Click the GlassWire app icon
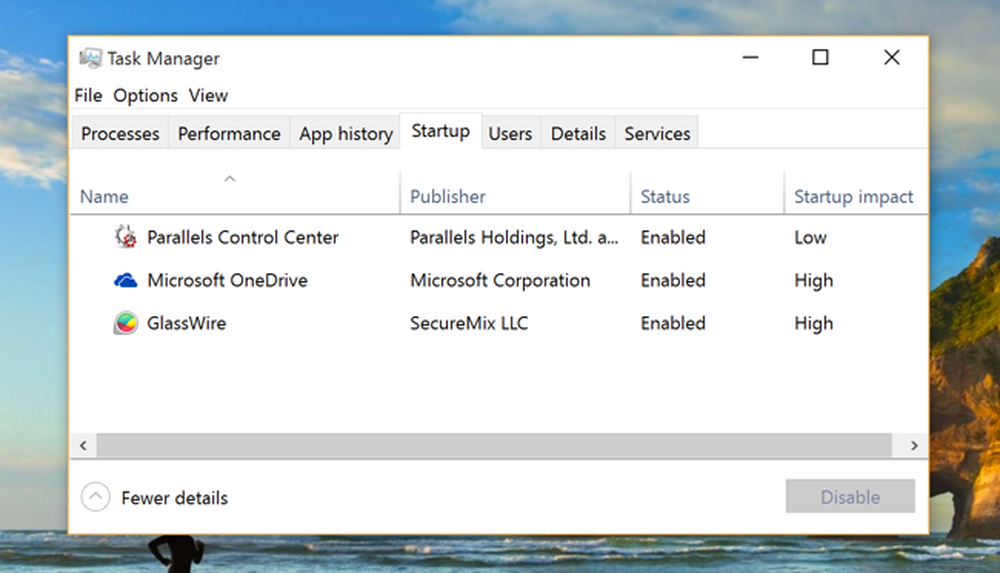Image resolution: width=1000 pixels, height=573 pixels. [126, 323]
